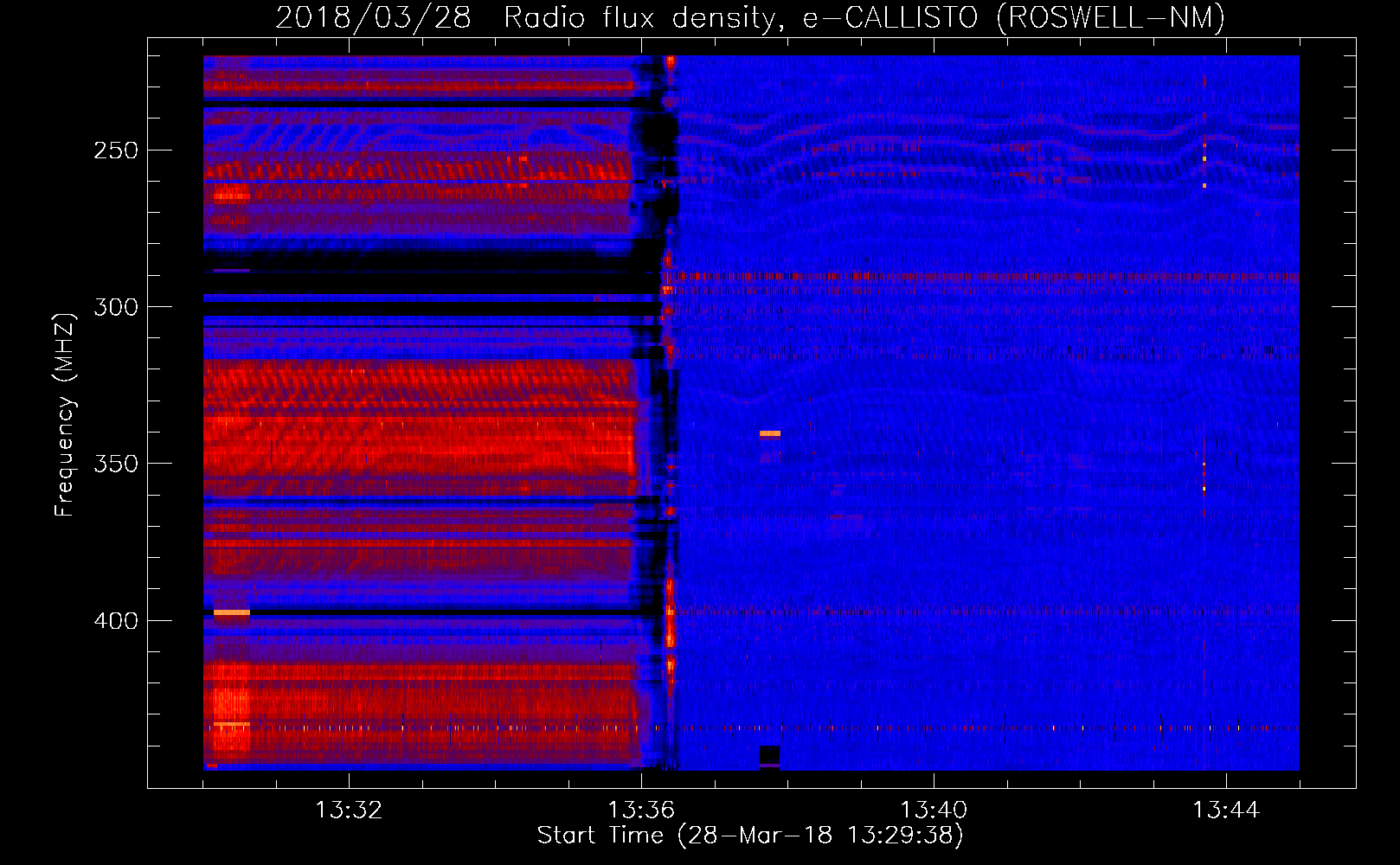Select the 400 frequency tick label
The width and height of the screenshot is (1400, 865).
(x=116, y=621)
